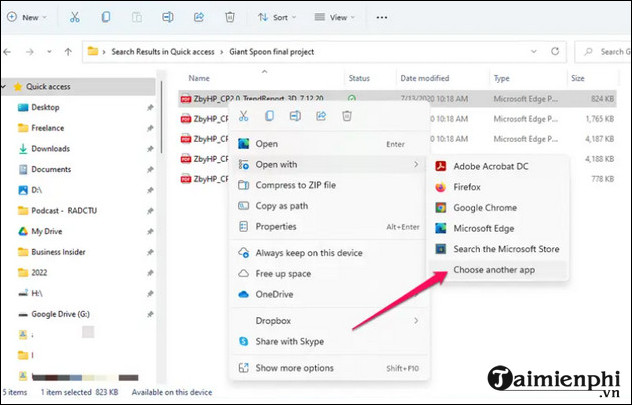This screenshot has width=632, height=405.
Task: Click the Share icon in the context menu
Action: pos(321,116)
